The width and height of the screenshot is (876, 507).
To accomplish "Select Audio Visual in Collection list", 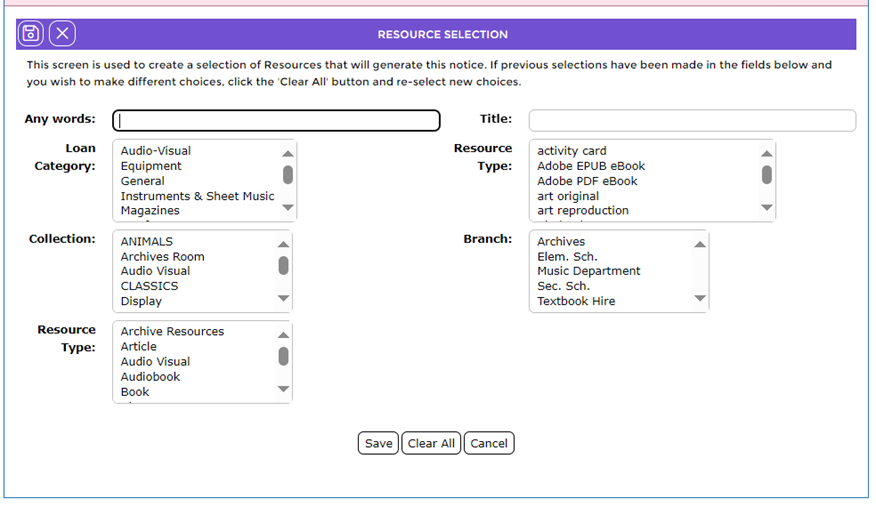I will pos(155,271).
